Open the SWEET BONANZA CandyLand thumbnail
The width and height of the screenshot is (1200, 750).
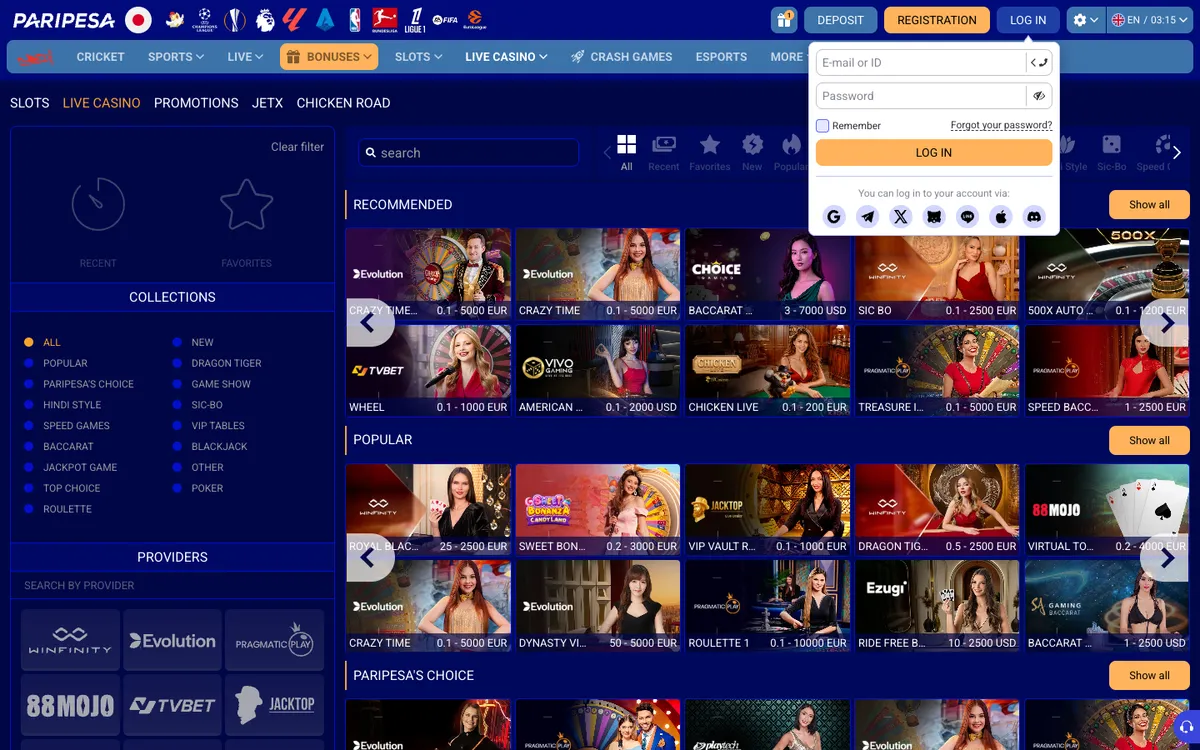pyautogui.click(x=598, y=509)
